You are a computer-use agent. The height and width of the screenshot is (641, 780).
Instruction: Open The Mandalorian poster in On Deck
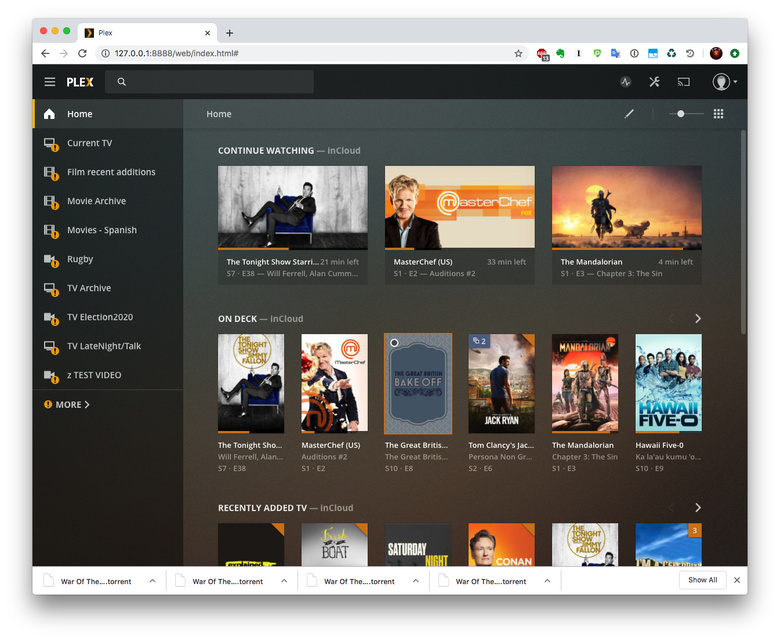click(585, 383)
